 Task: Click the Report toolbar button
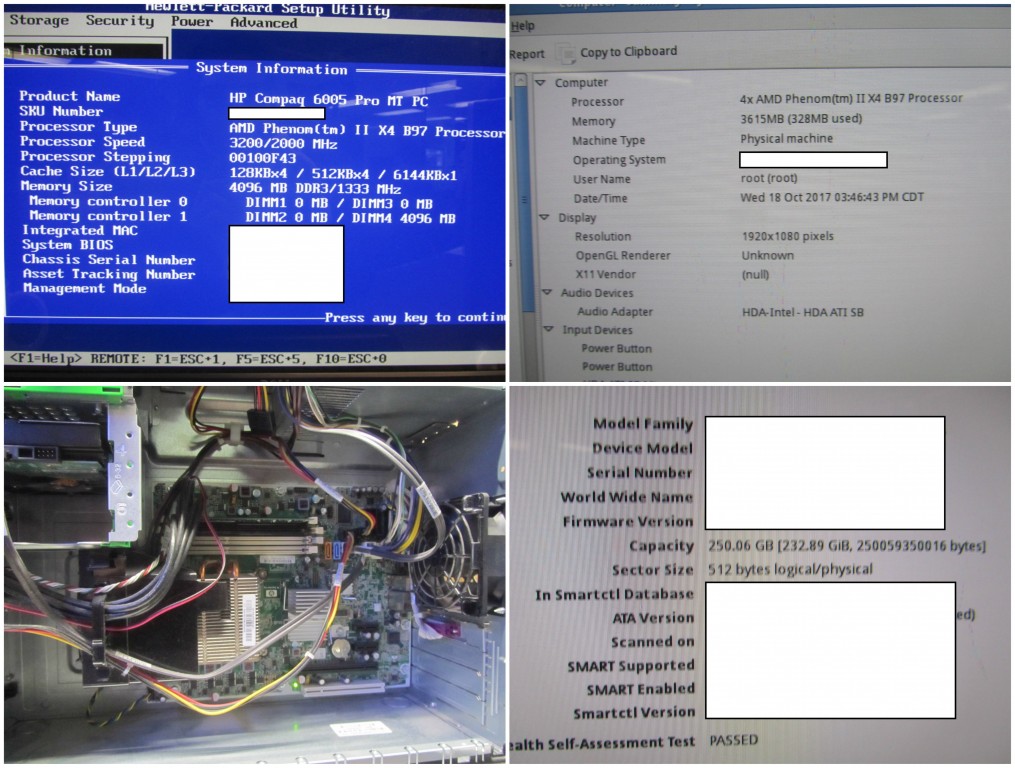pyautogui.click(x=527, y=54)
